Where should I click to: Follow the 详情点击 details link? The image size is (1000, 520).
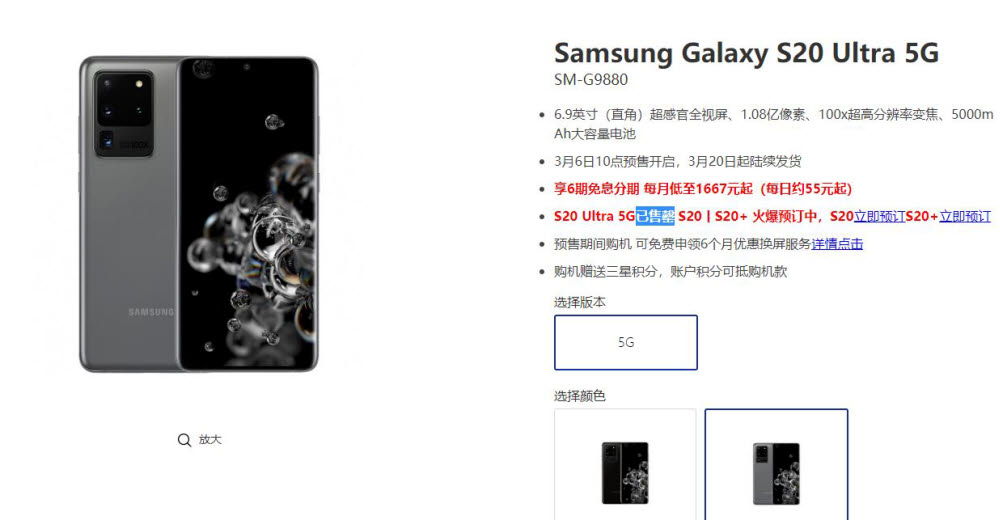coord(837,244)
